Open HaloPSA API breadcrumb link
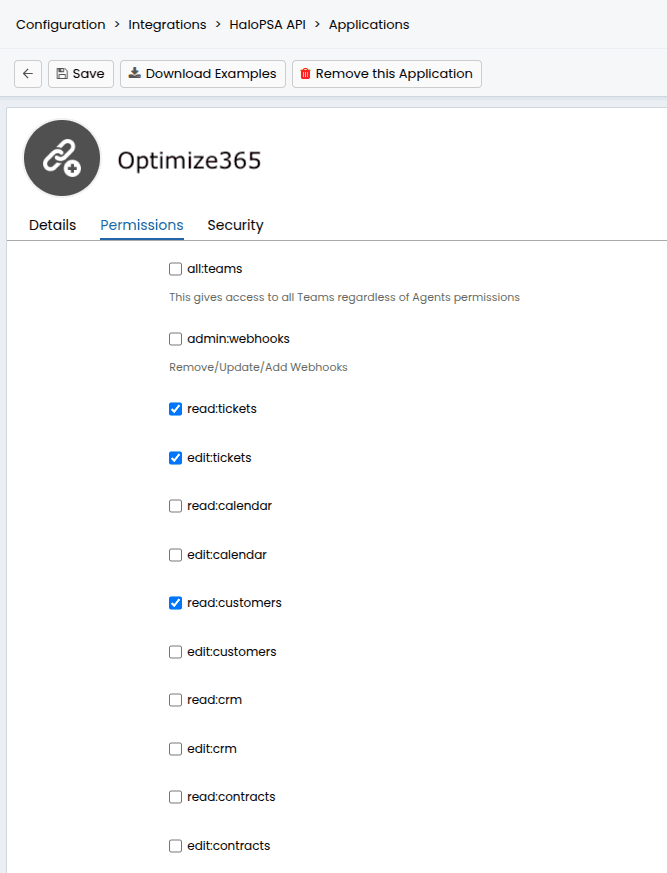 pyautogui.click(x=267, y=24)
